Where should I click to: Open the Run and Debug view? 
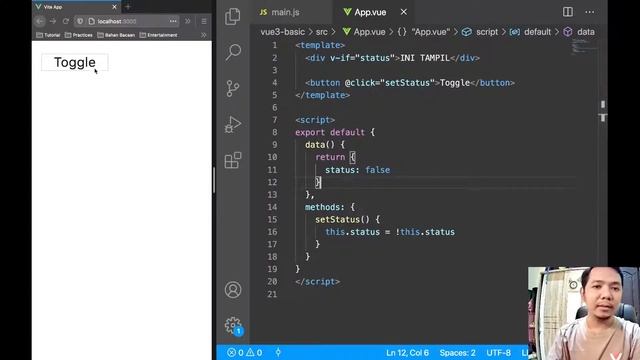click(233, 124)
